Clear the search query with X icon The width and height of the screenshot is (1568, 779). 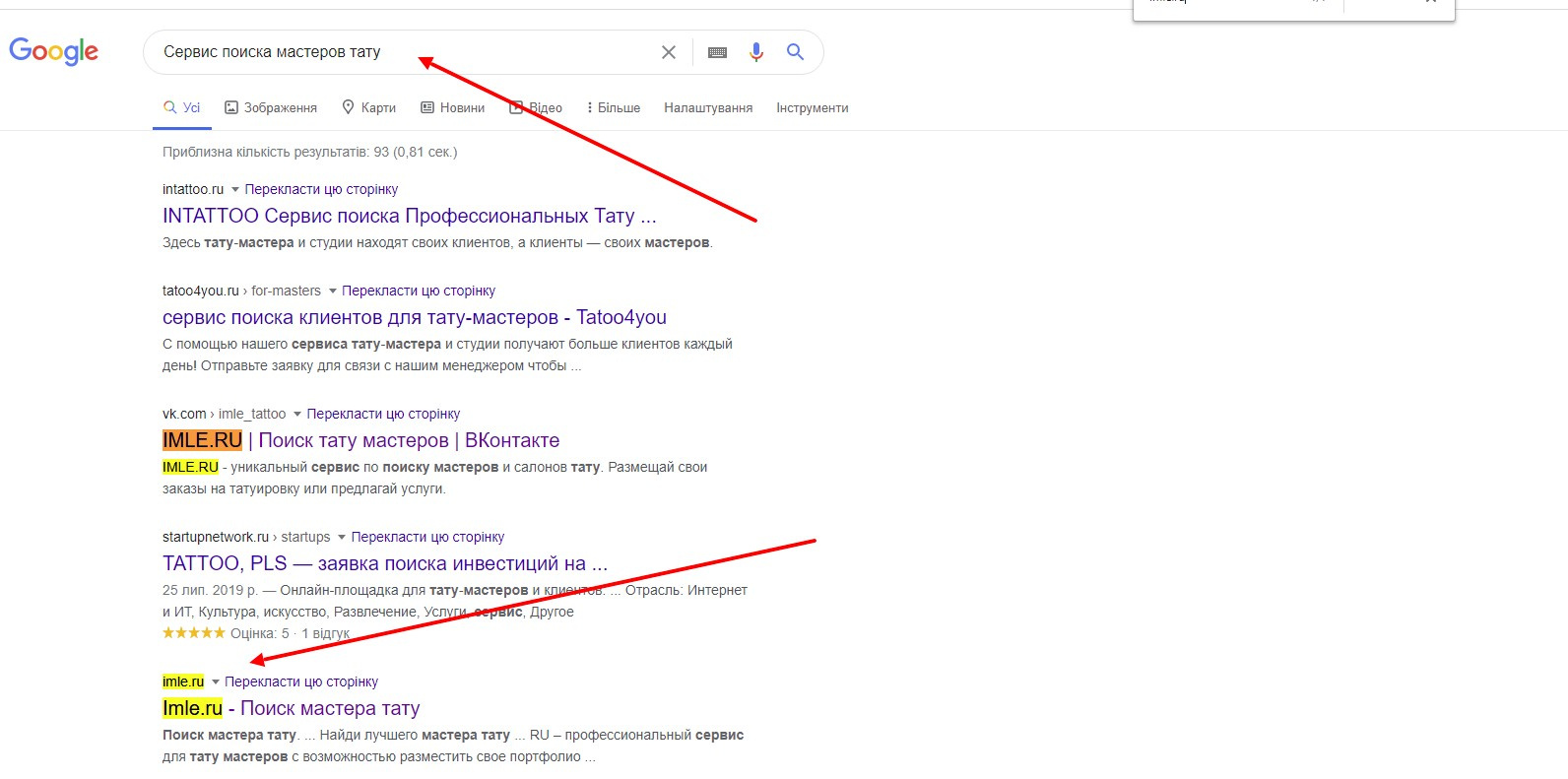point(669,52)
